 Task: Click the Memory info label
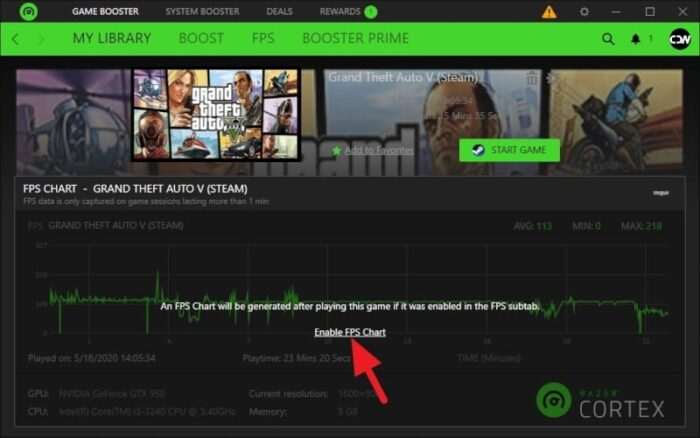click(x=268, y=412)
